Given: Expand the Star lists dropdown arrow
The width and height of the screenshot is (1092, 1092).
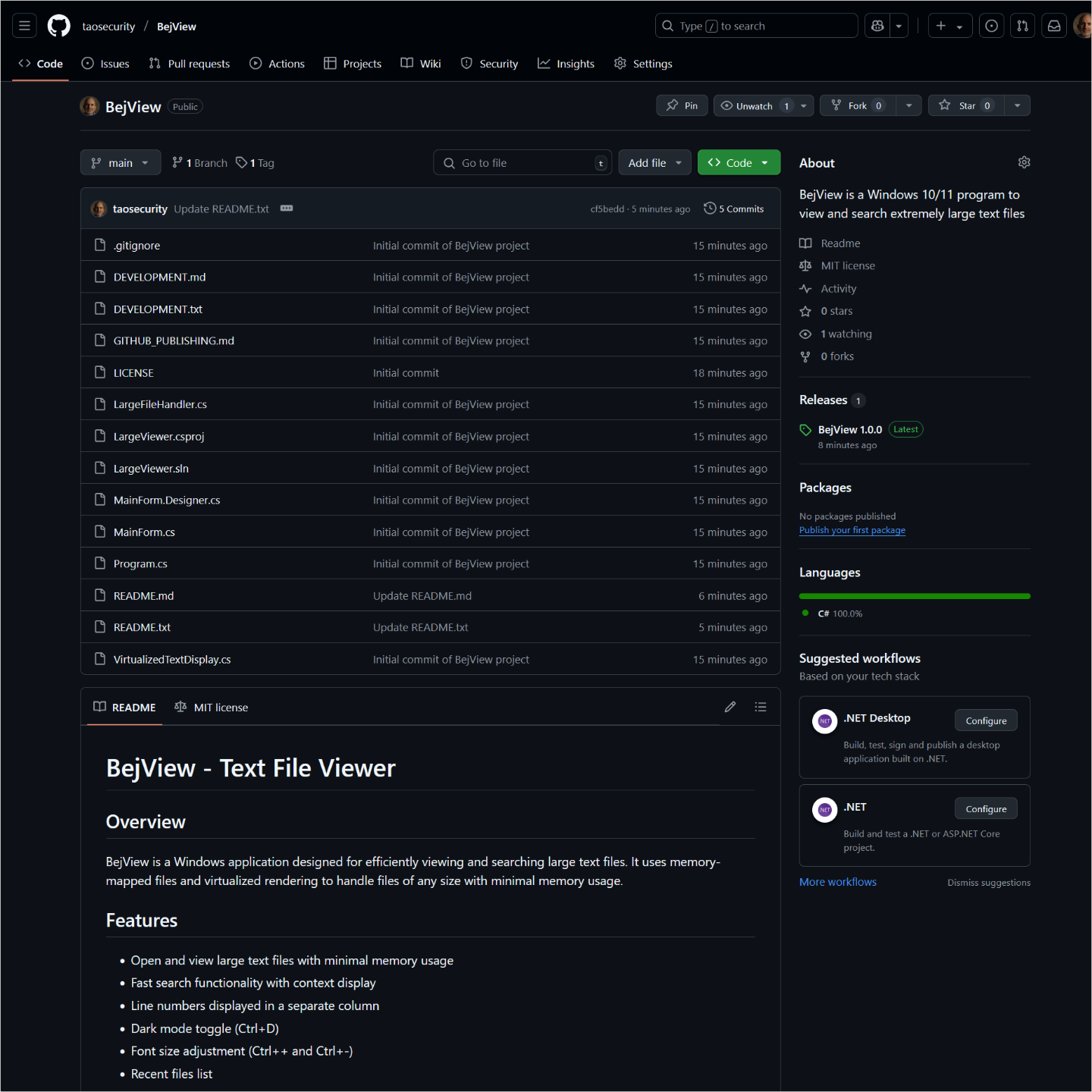Looking at the screenshot, I should (1017, 105).
